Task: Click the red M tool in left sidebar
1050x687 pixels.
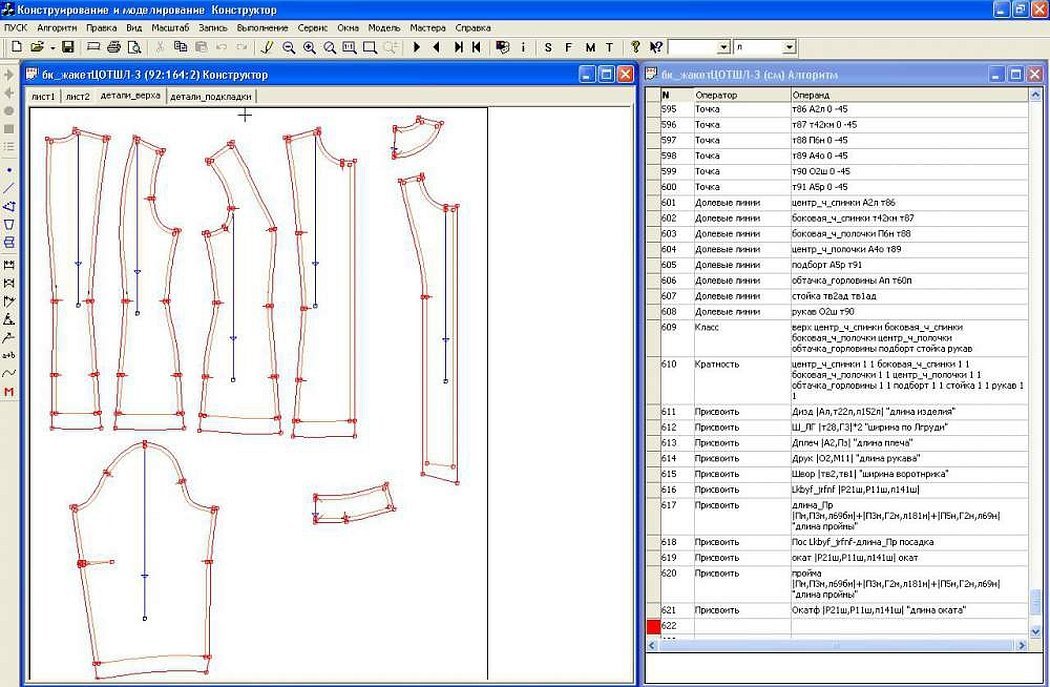Action: coord(9,392)
